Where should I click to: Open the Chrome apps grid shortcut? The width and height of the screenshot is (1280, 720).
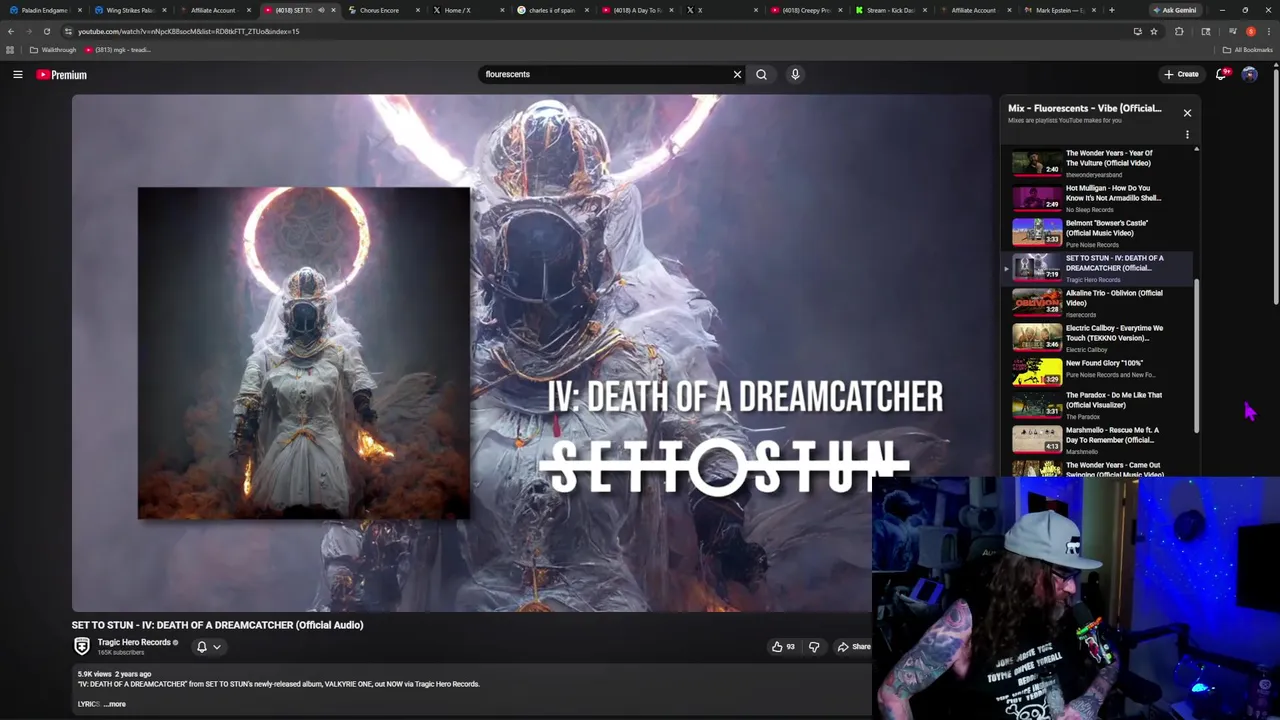[10, 50]
